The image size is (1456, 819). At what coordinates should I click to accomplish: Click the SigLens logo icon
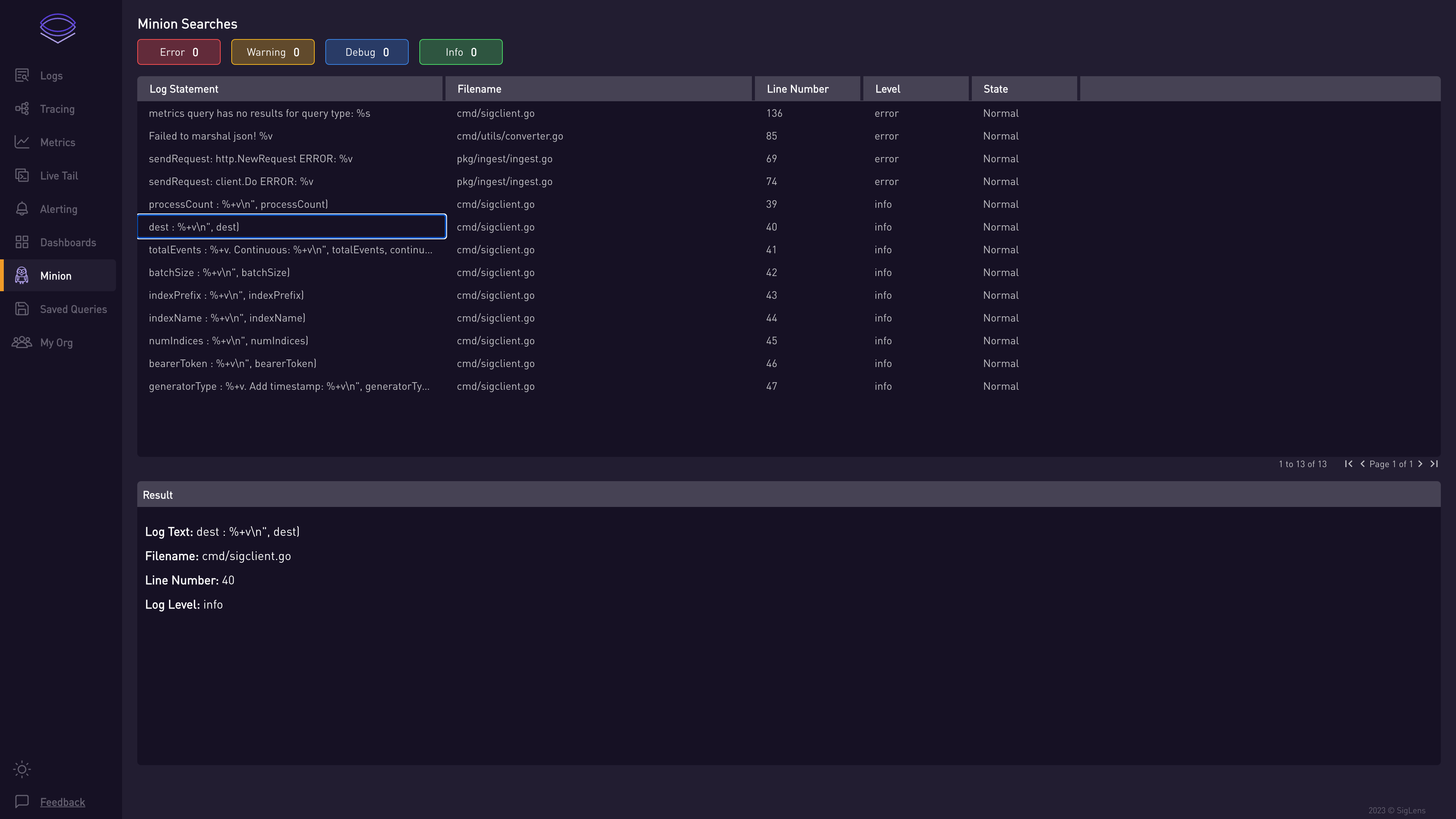[x=57, y=28]
